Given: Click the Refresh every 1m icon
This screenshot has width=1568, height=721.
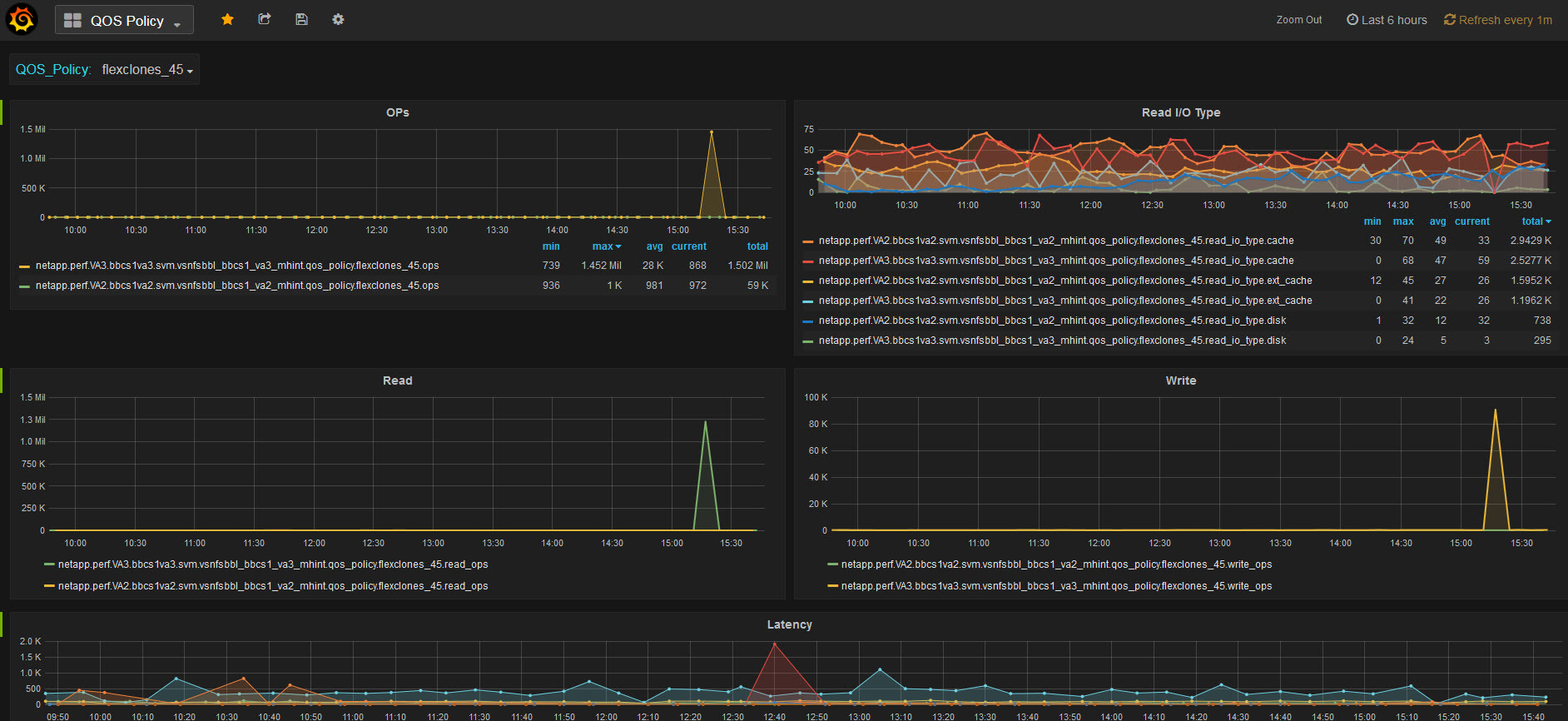Looking at the screenshot, I should pos(1450,20).
